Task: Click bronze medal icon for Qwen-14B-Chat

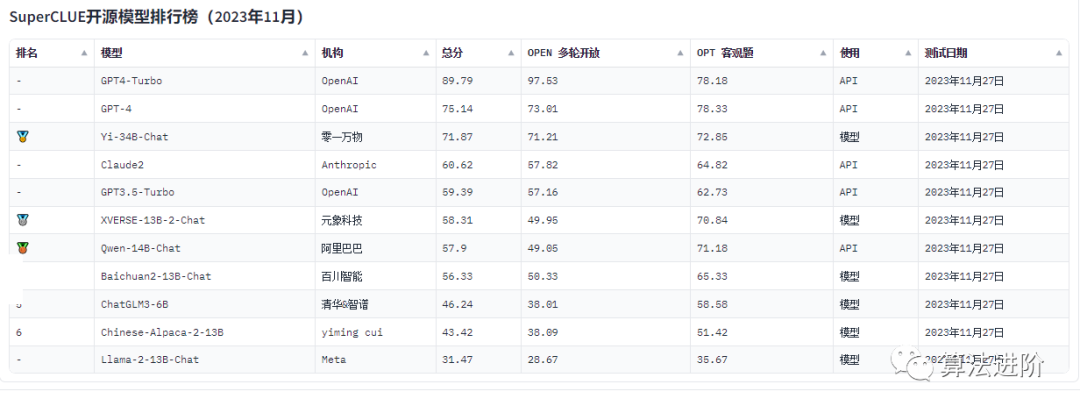Action: (x=23, y=248)
